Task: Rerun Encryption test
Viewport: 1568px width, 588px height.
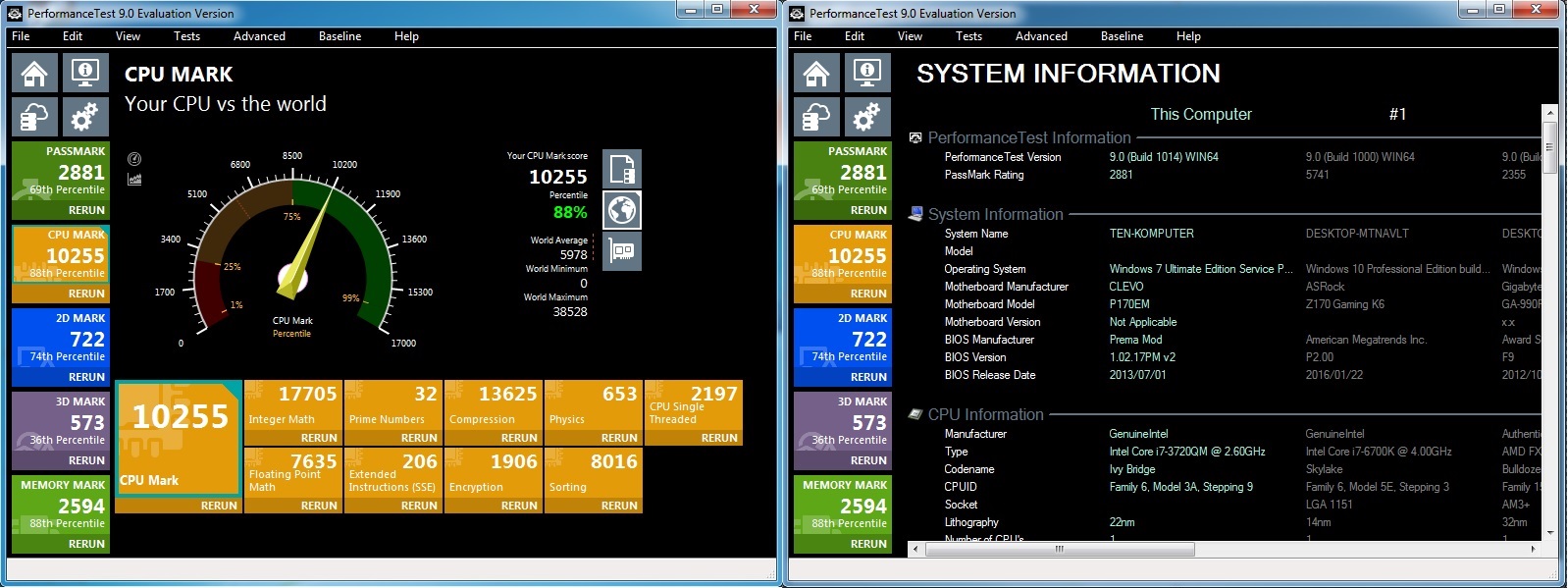Action: [x=519, y=506]
